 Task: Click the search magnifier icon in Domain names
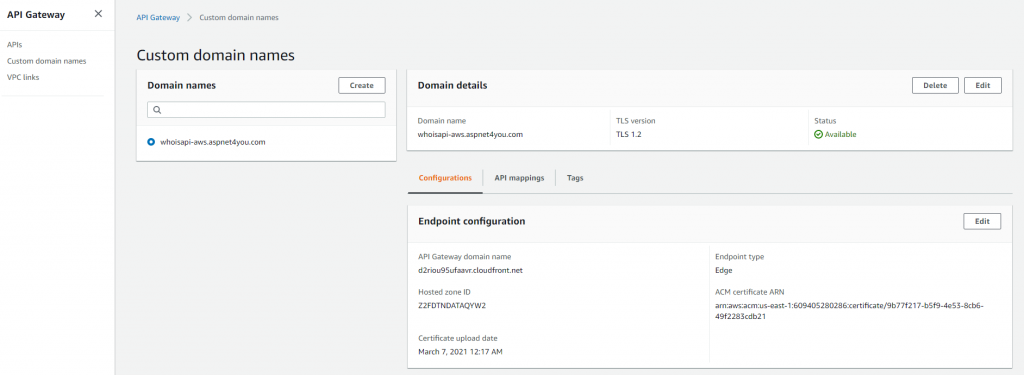tap(157, 110)
